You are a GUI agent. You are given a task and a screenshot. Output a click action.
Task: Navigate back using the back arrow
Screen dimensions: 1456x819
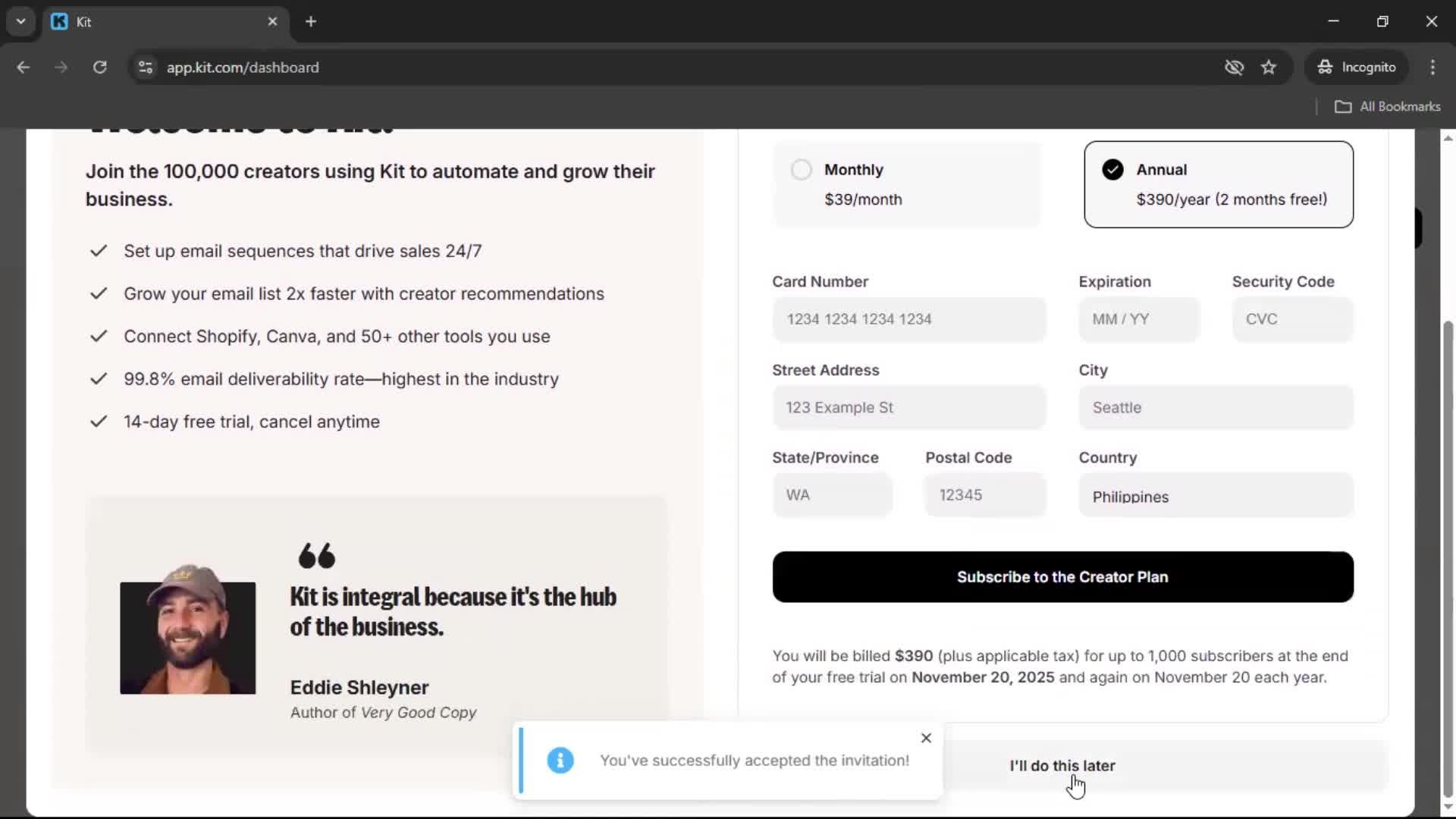(x=24, y=67)
